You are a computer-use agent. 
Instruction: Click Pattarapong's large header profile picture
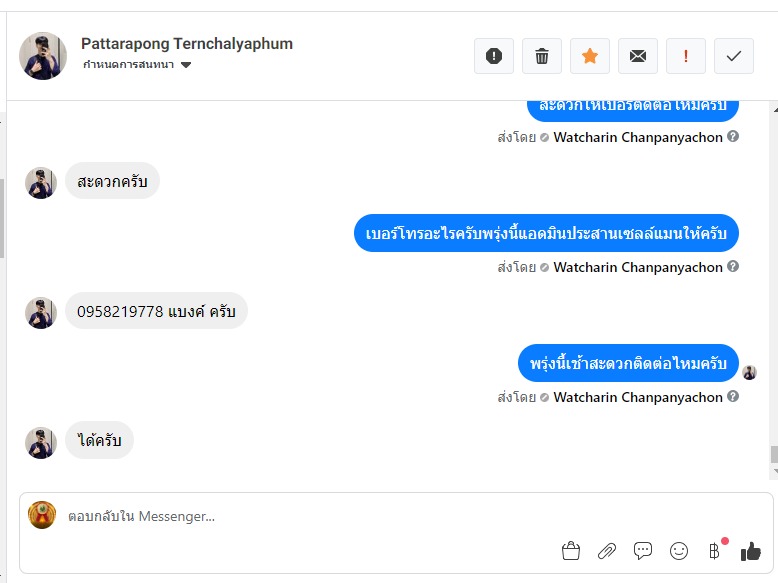tap(43, 56)
